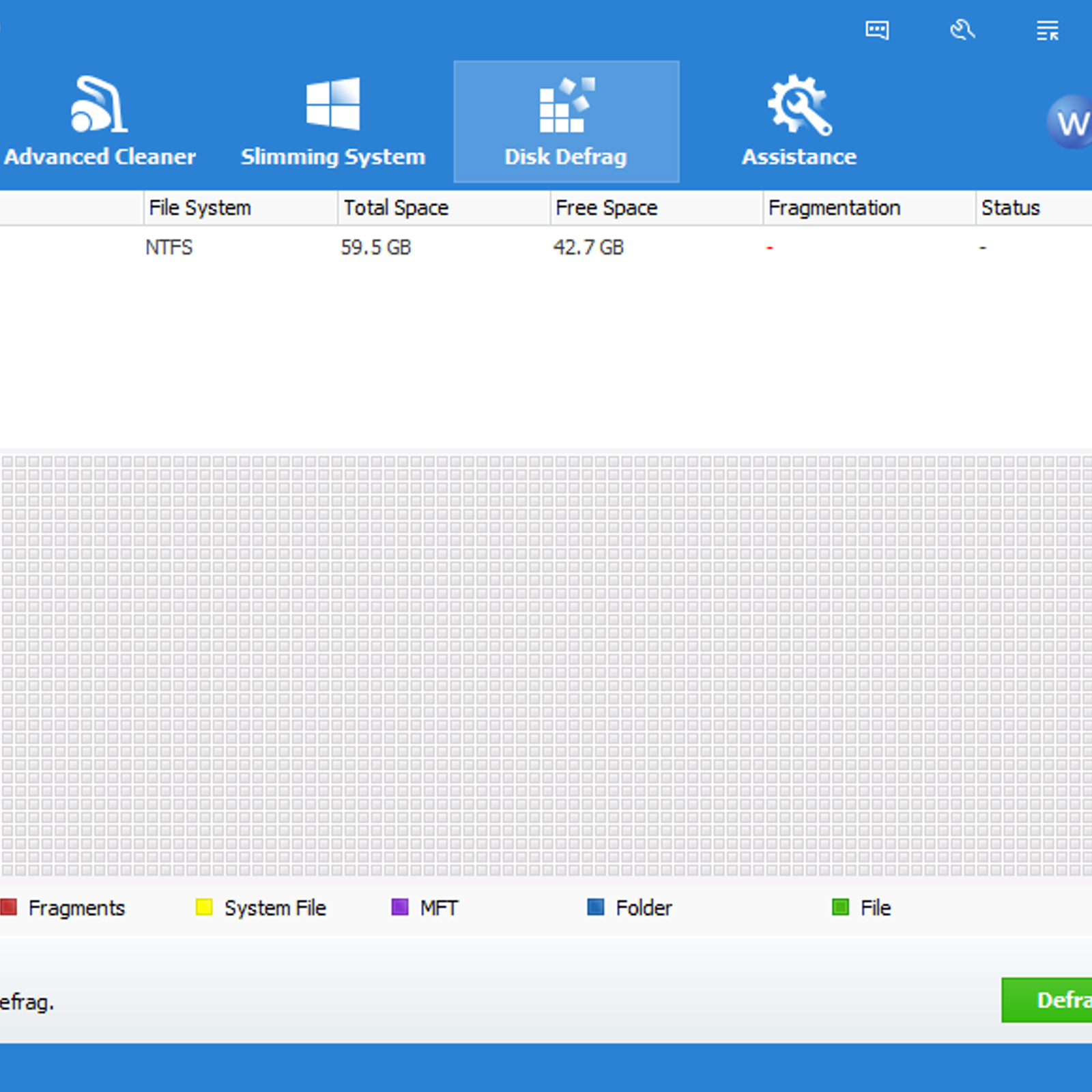Click the Assistance gear and wrench icon
Image resolution: width=1092 pixels, height=1092 pixels.
point(799,104)
